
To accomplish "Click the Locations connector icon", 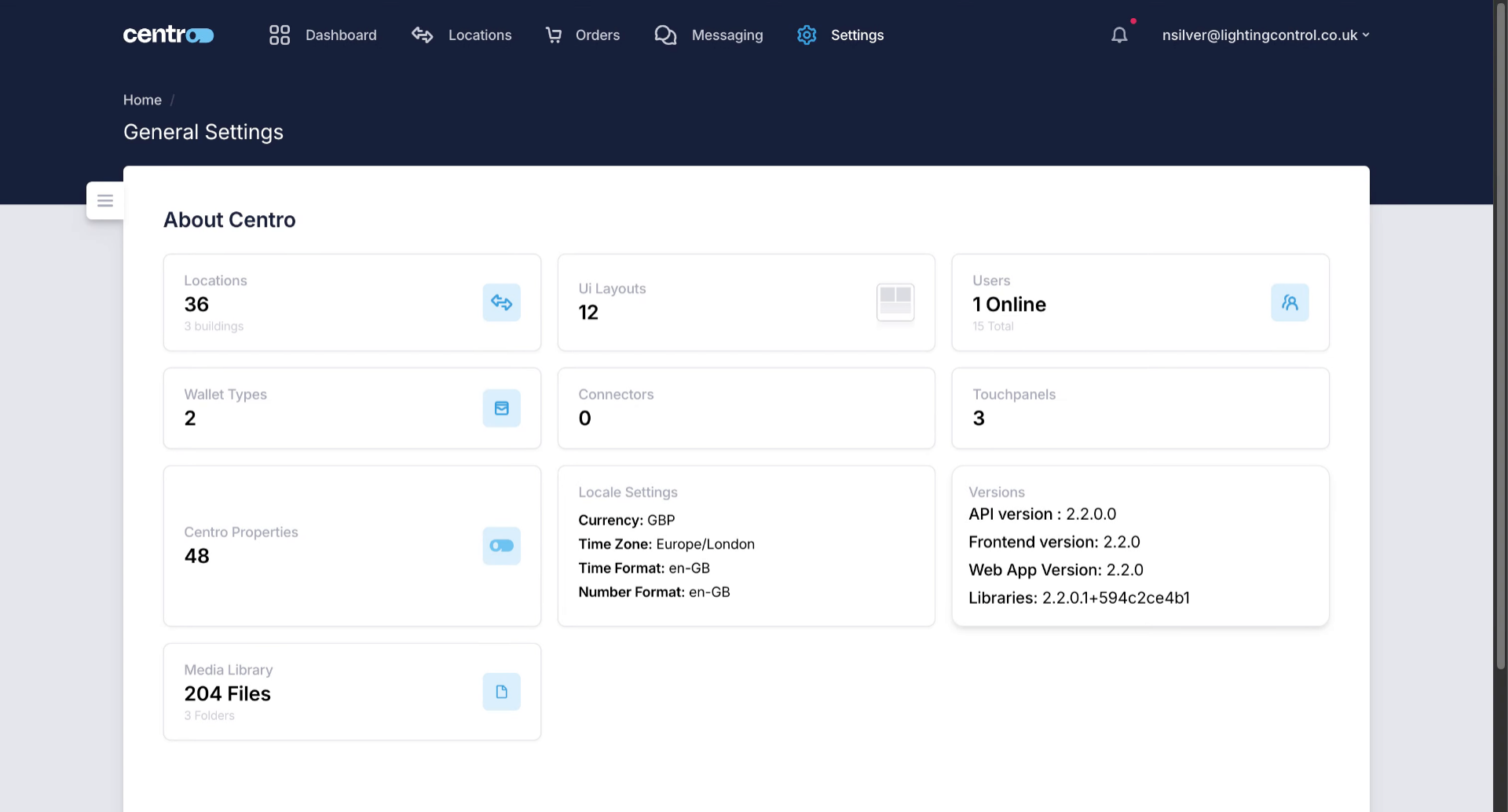I will 422,35.
